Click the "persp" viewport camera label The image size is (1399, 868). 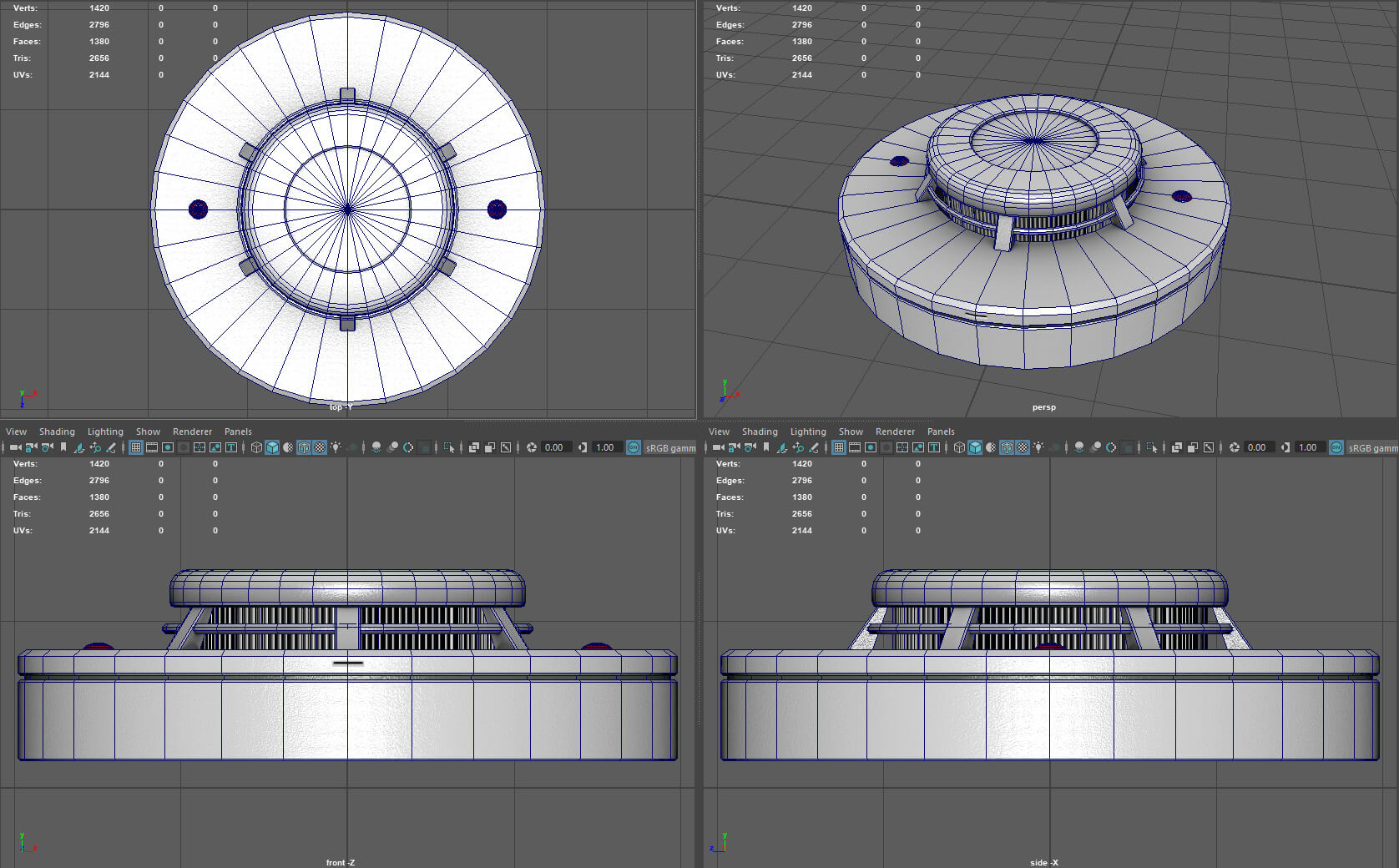pyautogui.click(x=1043, y=407)
